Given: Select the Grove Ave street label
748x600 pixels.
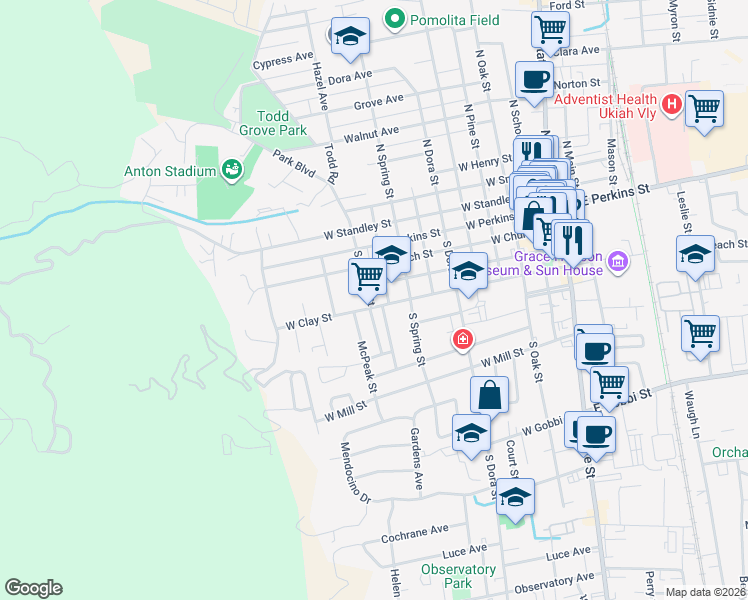Looking at the screenshot, I should coord(379,102).
